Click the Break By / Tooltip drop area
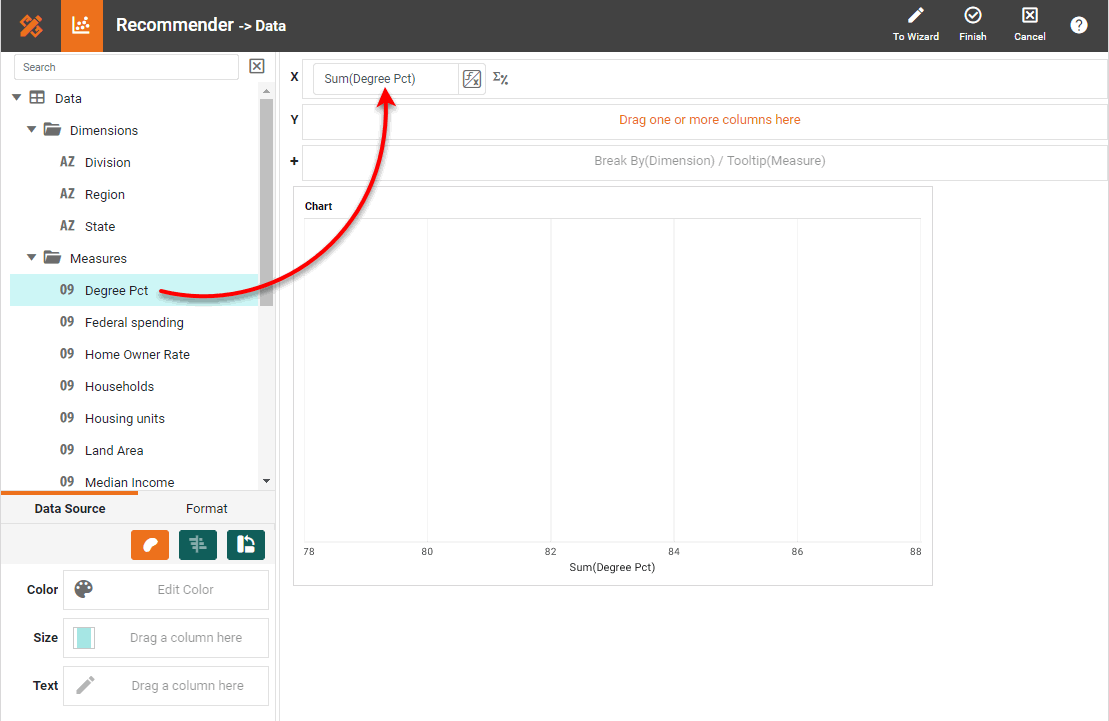This screenshot has width=1109, height=721. click(704, 161)
